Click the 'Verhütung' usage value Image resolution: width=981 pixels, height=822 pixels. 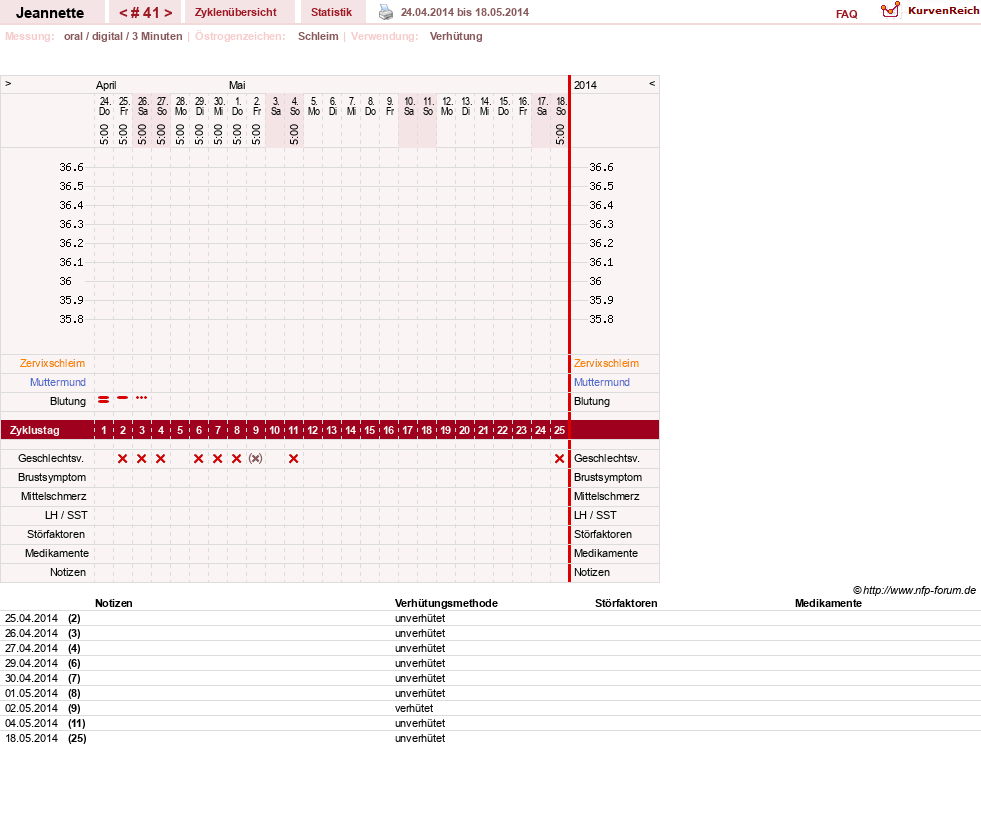(x=456, y=36)
